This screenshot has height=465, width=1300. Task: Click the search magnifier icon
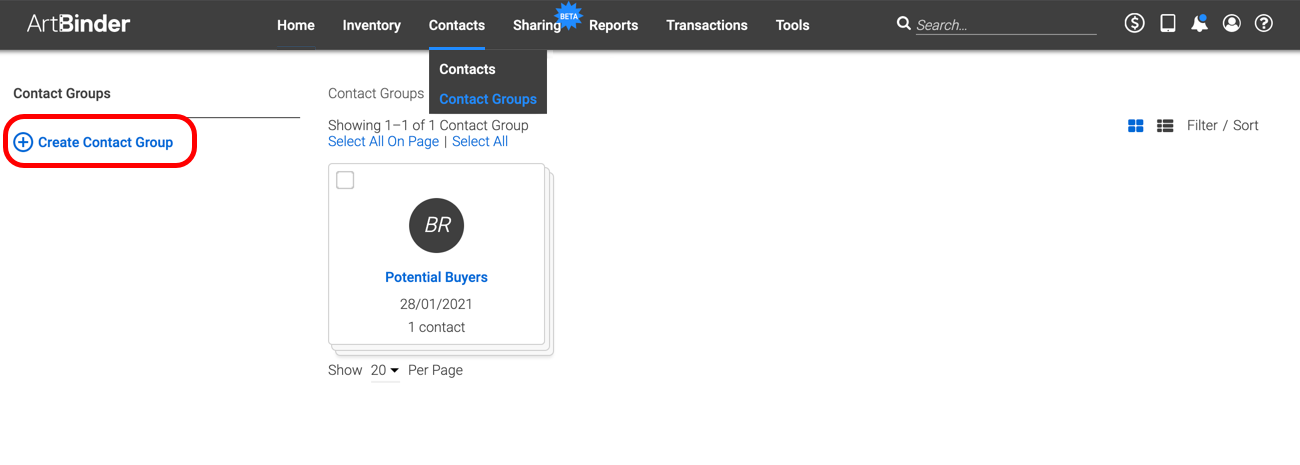904,24
